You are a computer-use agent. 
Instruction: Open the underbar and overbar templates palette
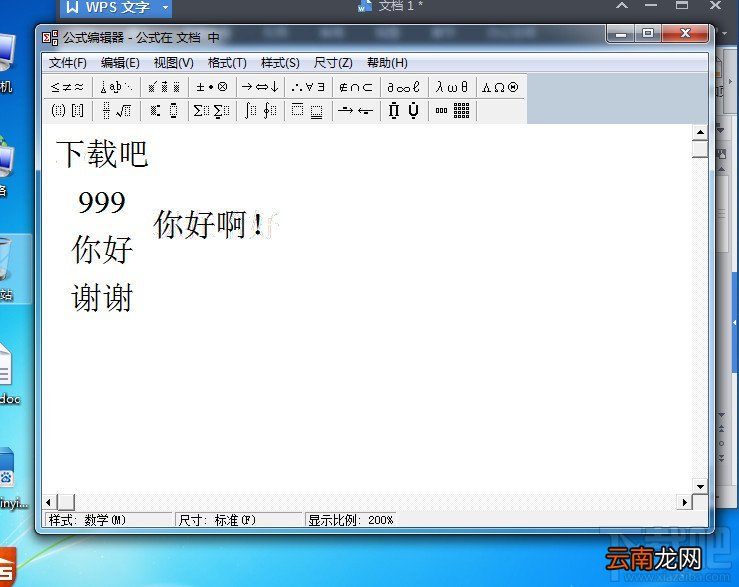click(x=308, y=111)
